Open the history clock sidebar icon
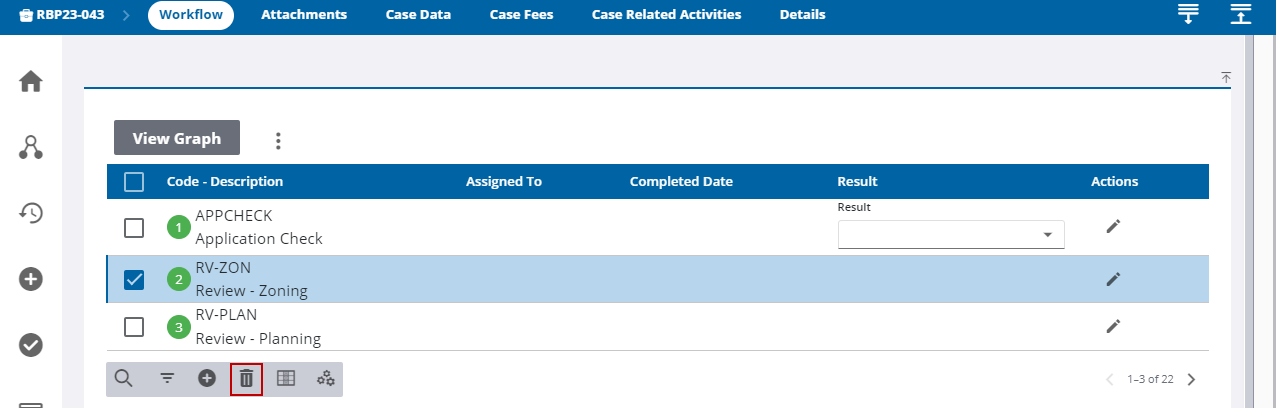The height and width of the screenshot is (408, 1276). pos(30,212)
